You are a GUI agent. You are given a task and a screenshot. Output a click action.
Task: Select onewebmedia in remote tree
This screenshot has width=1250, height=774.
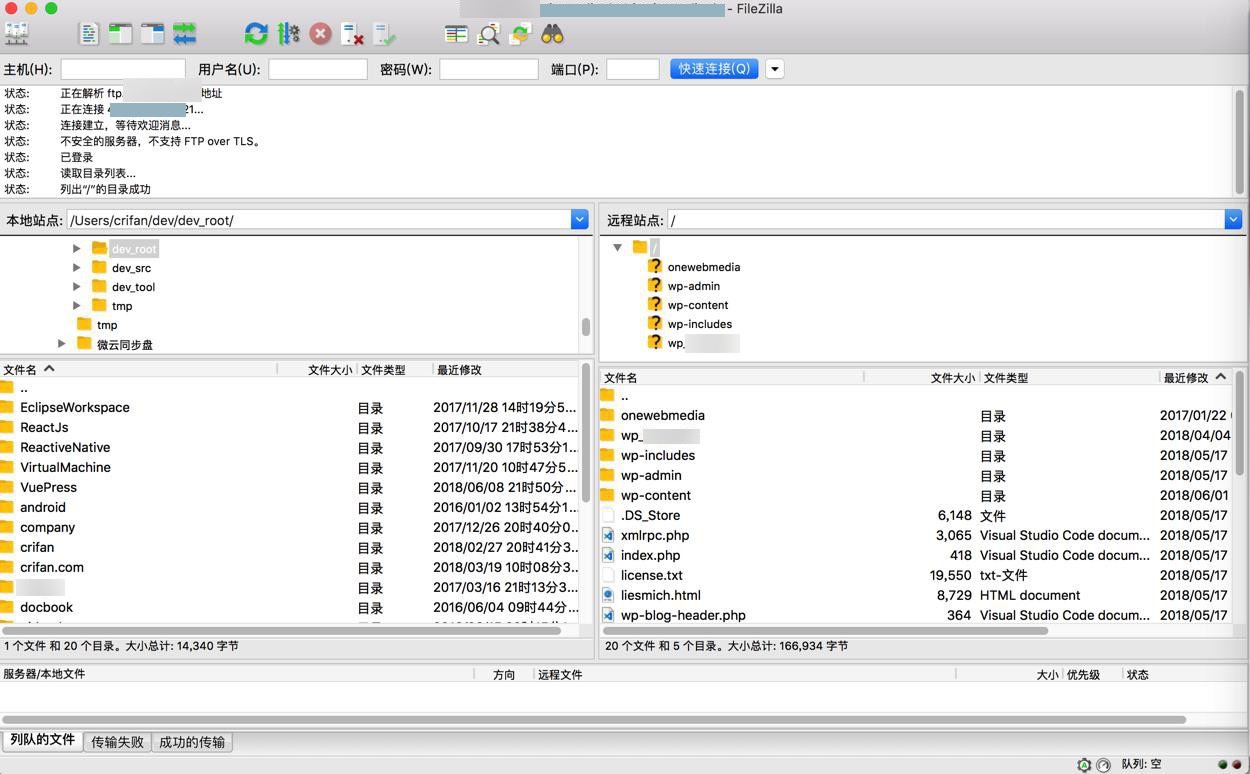click(704, 267)
